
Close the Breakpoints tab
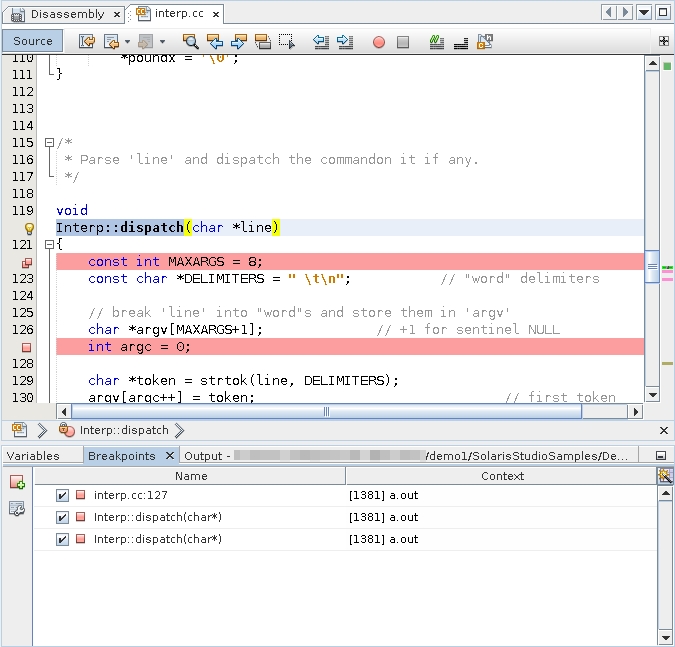click(170, 455)
